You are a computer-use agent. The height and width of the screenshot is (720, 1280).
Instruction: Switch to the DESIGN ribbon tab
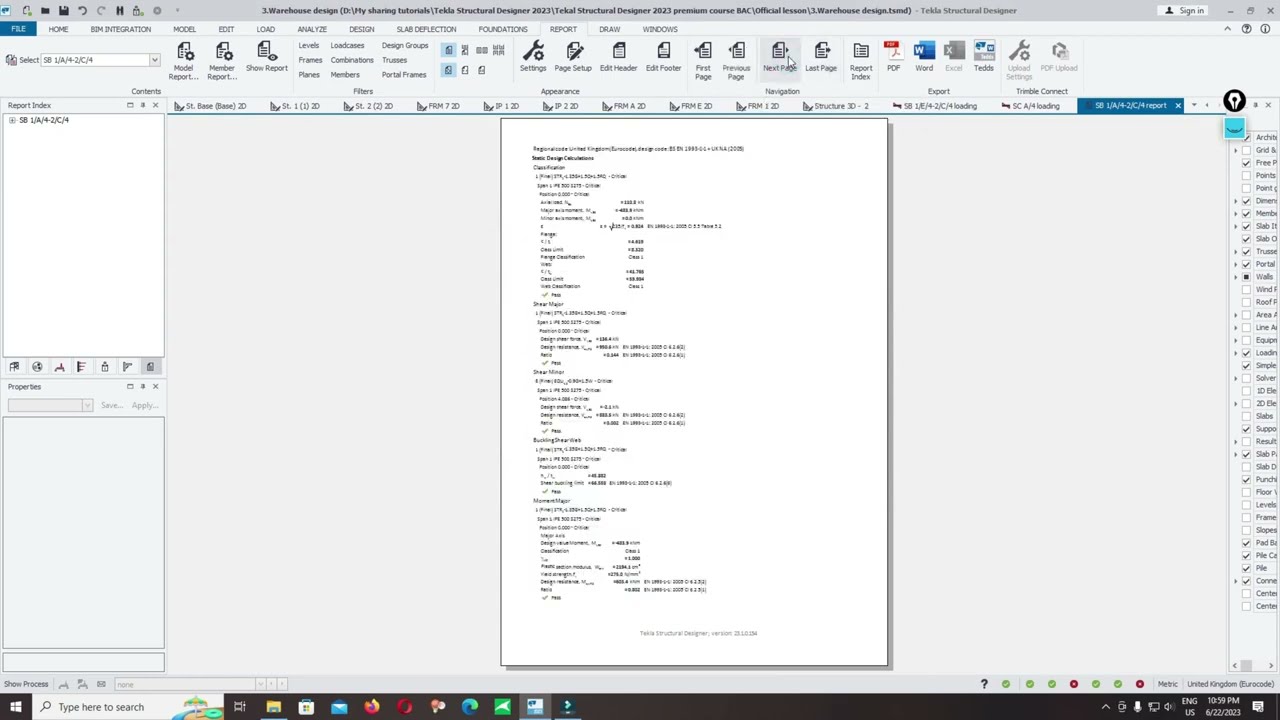pyautogui.click(x=361, y=29)
